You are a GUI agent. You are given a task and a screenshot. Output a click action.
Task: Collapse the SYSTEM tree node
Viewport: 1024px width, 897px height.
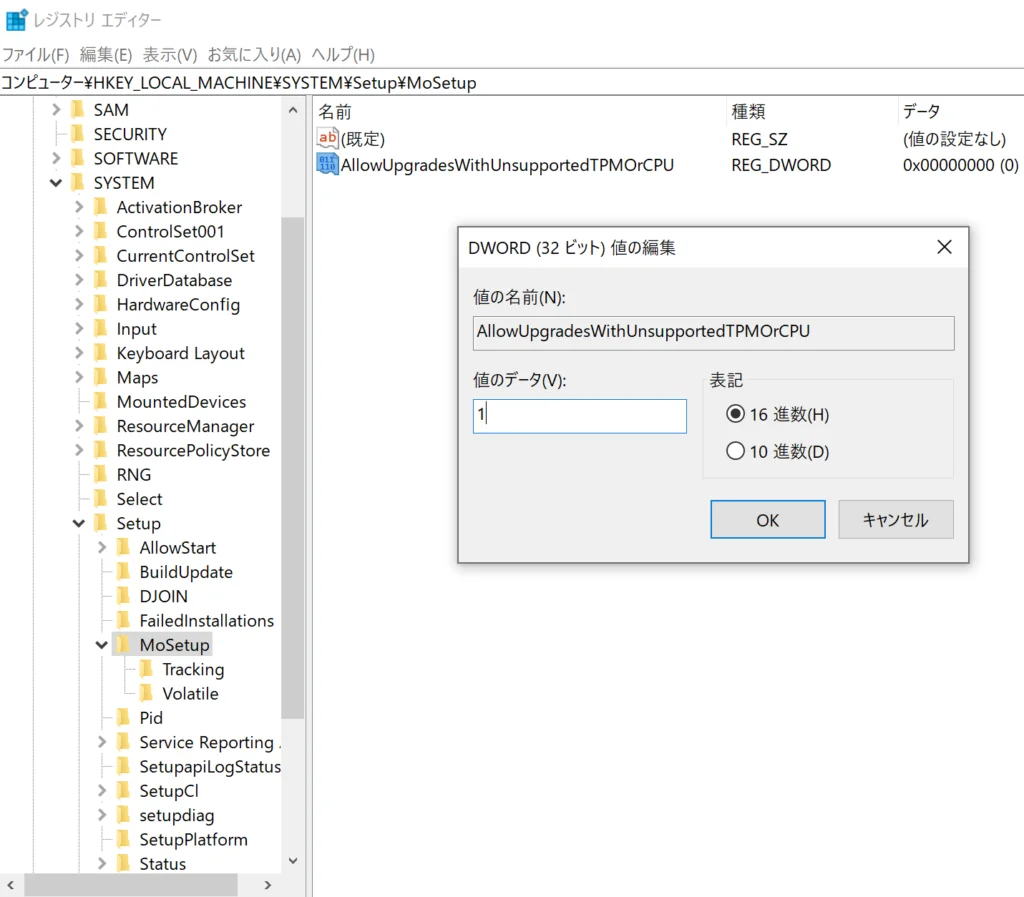(56, 183)
